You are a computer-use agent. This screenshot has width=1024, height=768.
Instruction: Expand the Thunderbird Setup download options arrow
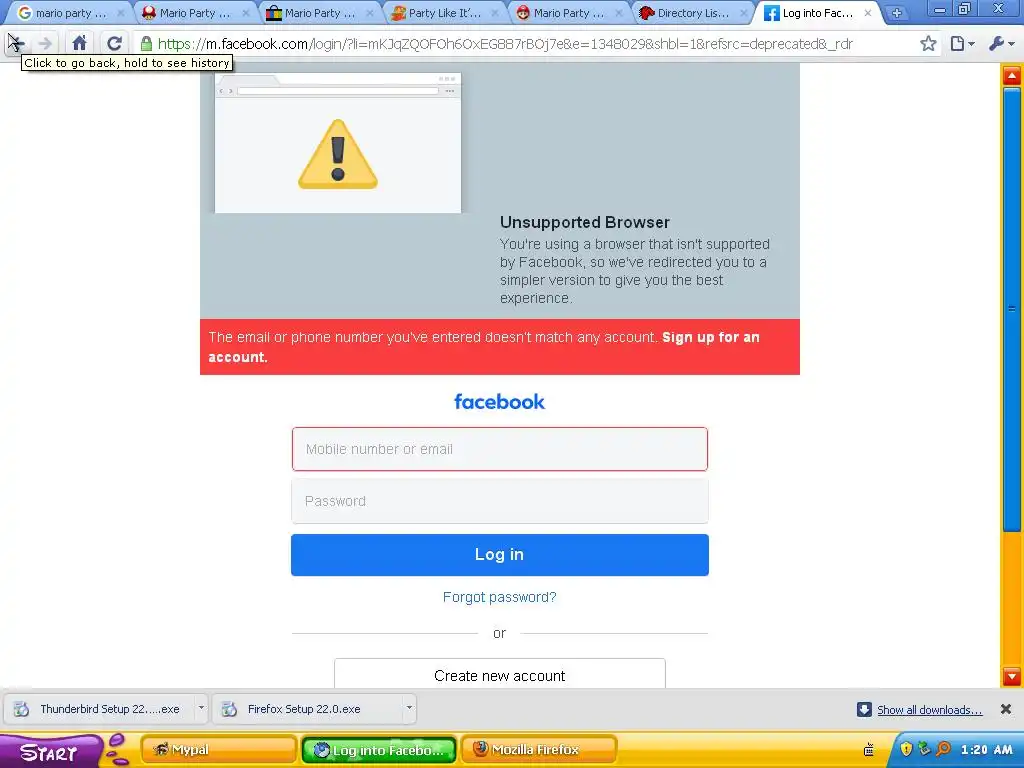[201, 708]
